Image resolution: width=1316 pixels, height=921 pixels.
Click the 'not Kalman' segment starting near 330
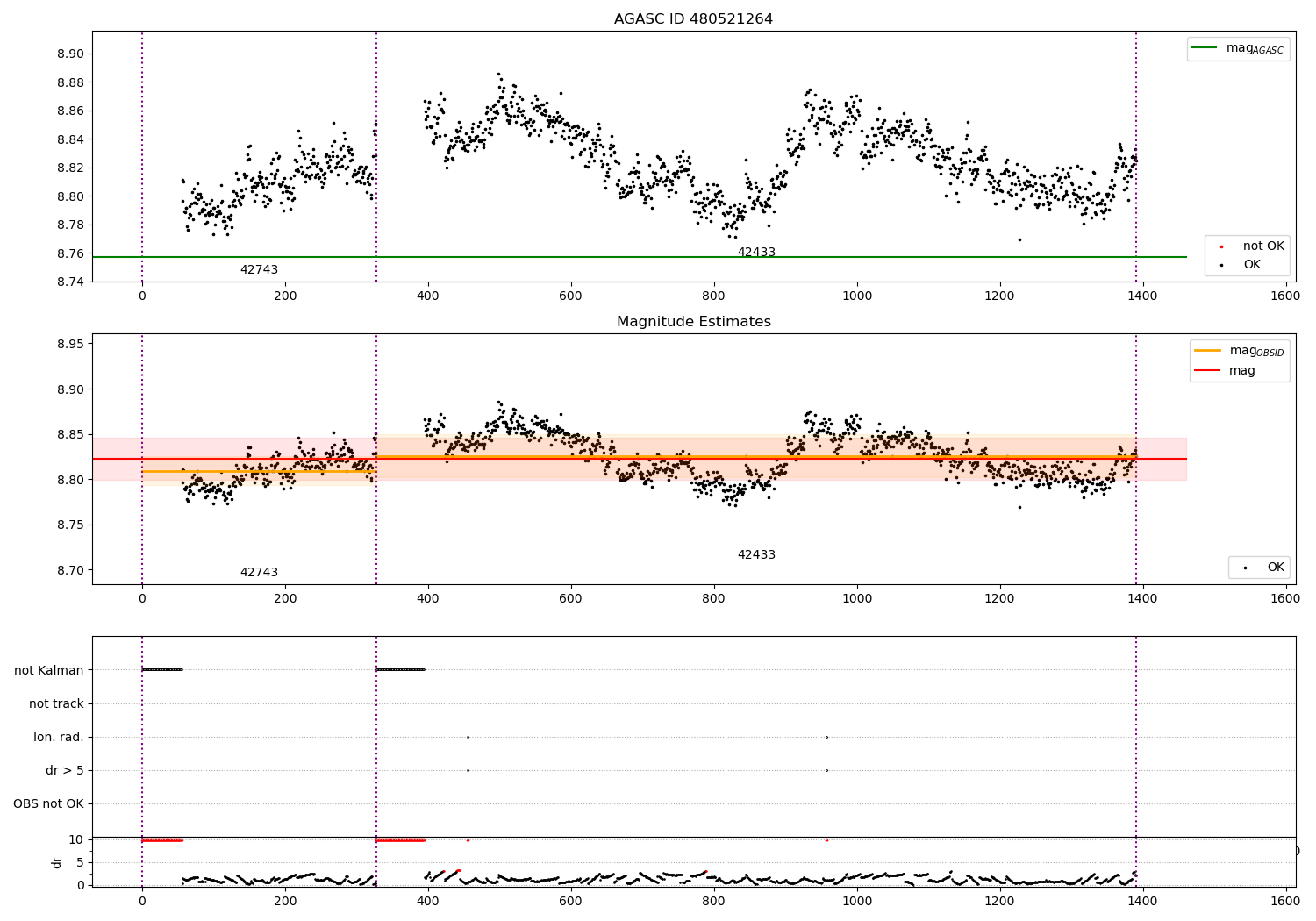pos(401,670)
